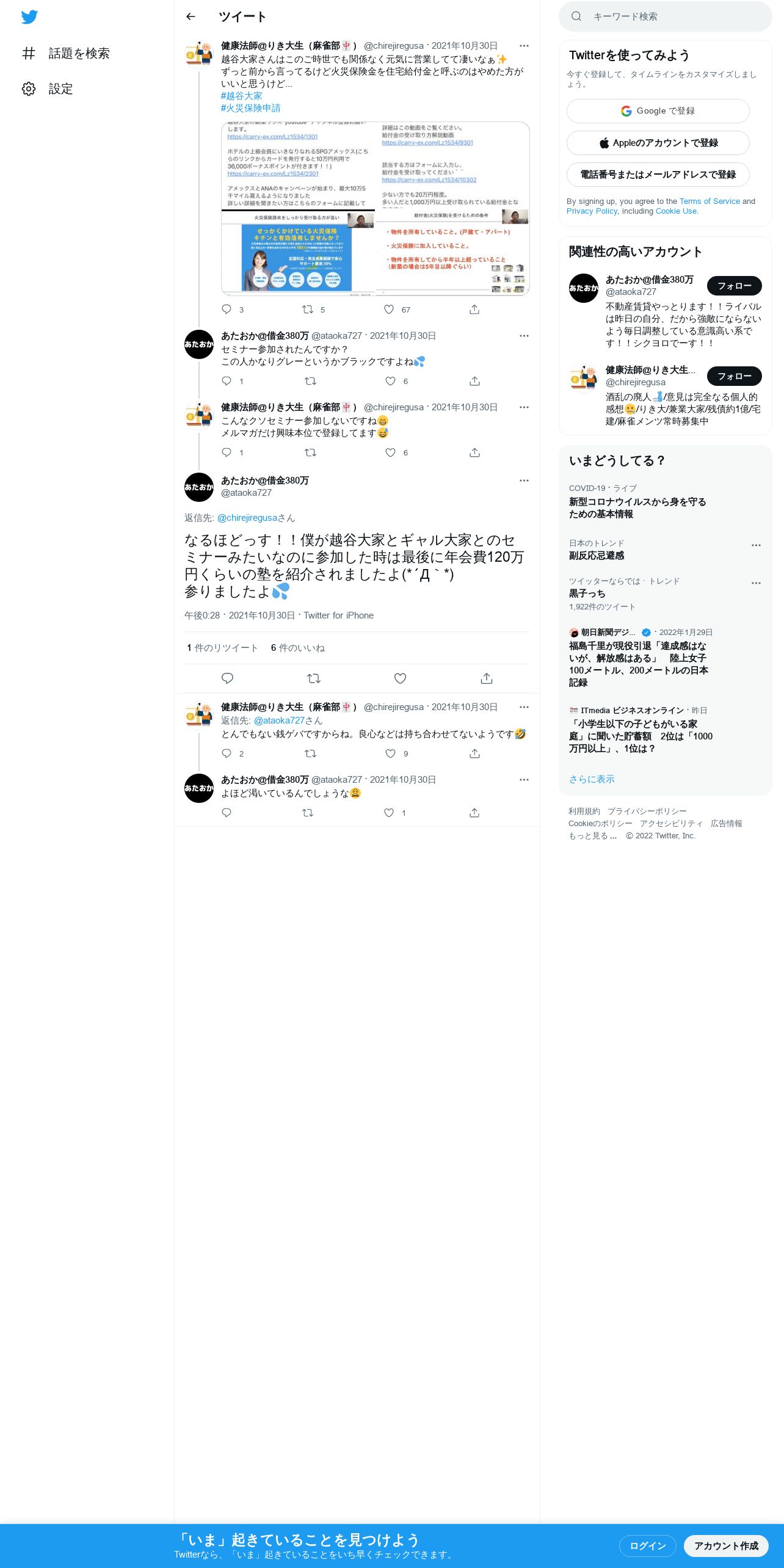Click the Twitter bird logo
This screenshot has height=1568, width=784.
tap(29, 17)
